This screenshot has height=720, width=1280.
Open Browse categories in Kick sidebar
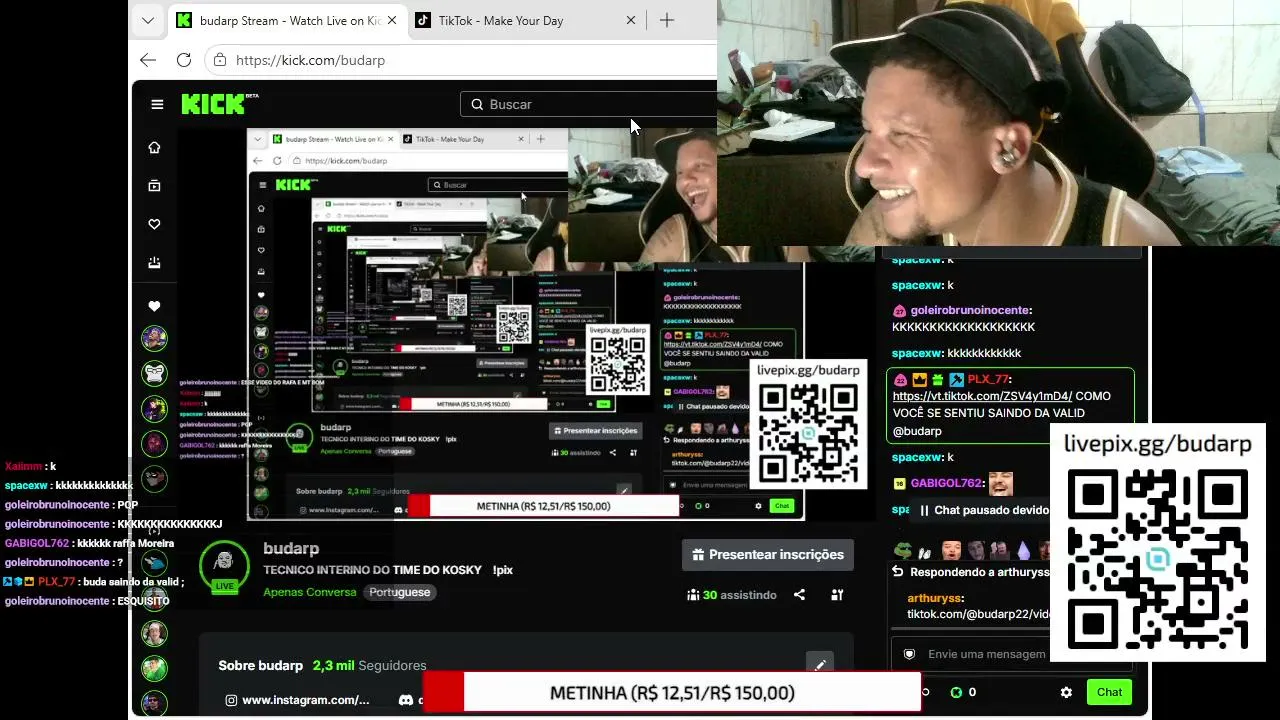[x=154, y=186]
